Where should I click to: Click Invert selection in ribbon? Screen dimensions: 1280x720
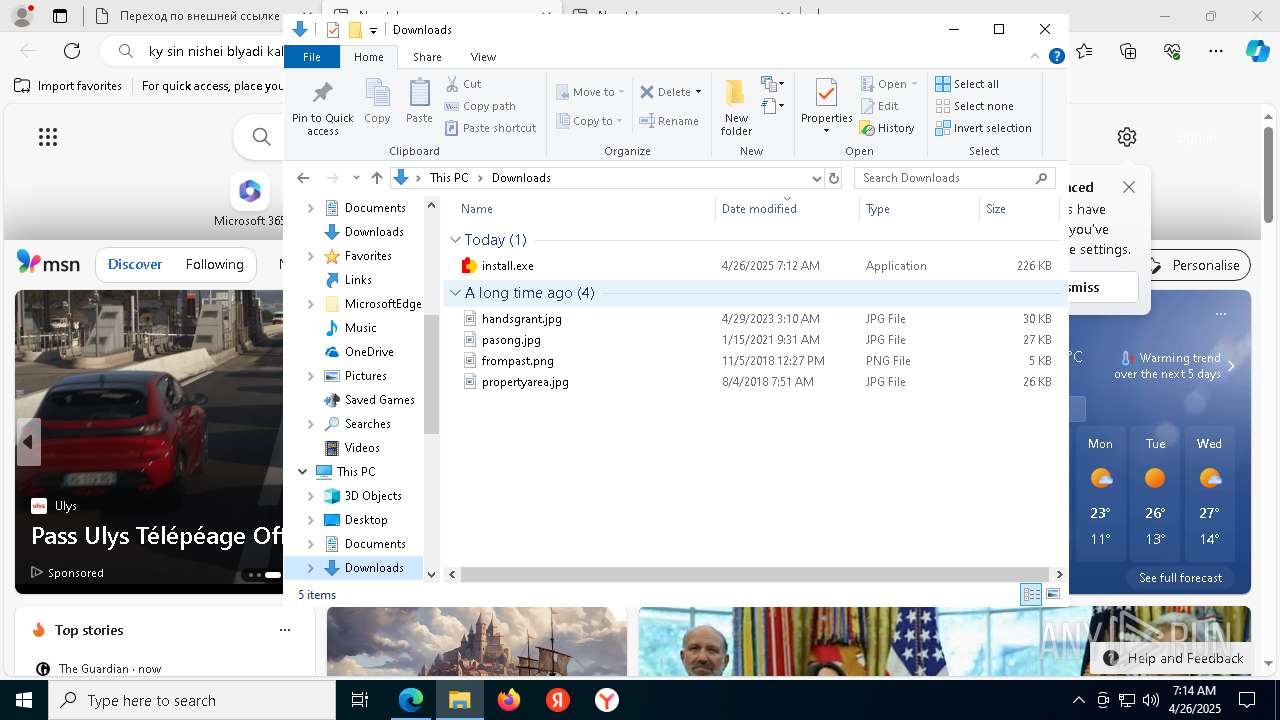pyautogui.click(x=983, y=128)
